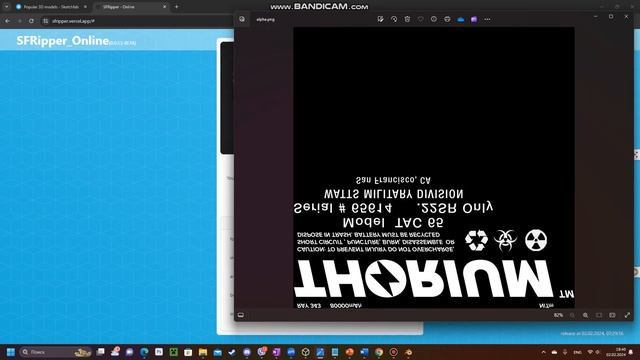Screen dimensions: 640x360
Task: Open Microsoft Edge from the taskbar
Action: (x=144, y=352)
